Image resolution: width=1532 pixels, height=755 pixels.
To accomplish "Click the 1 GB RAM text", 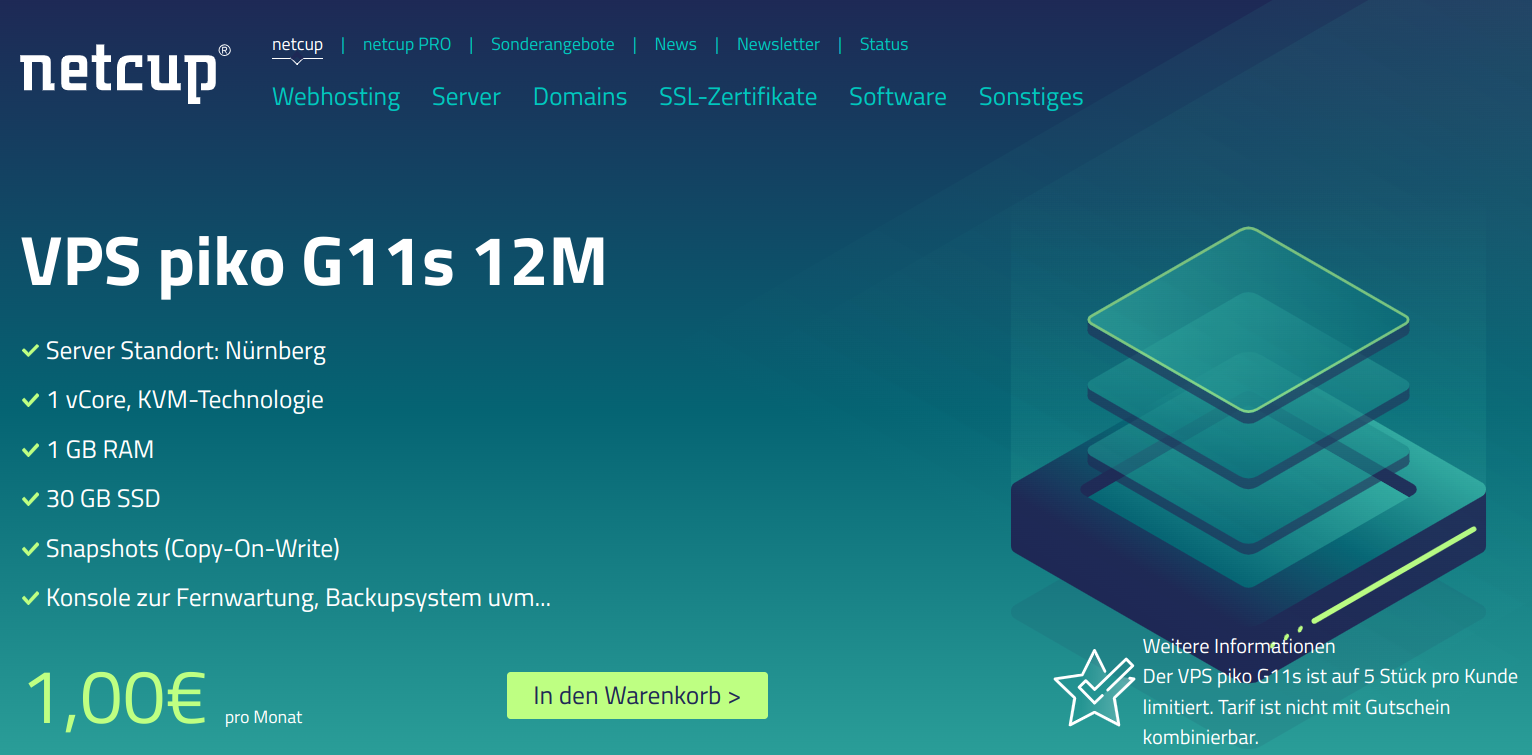I will (x=100, y=450).
